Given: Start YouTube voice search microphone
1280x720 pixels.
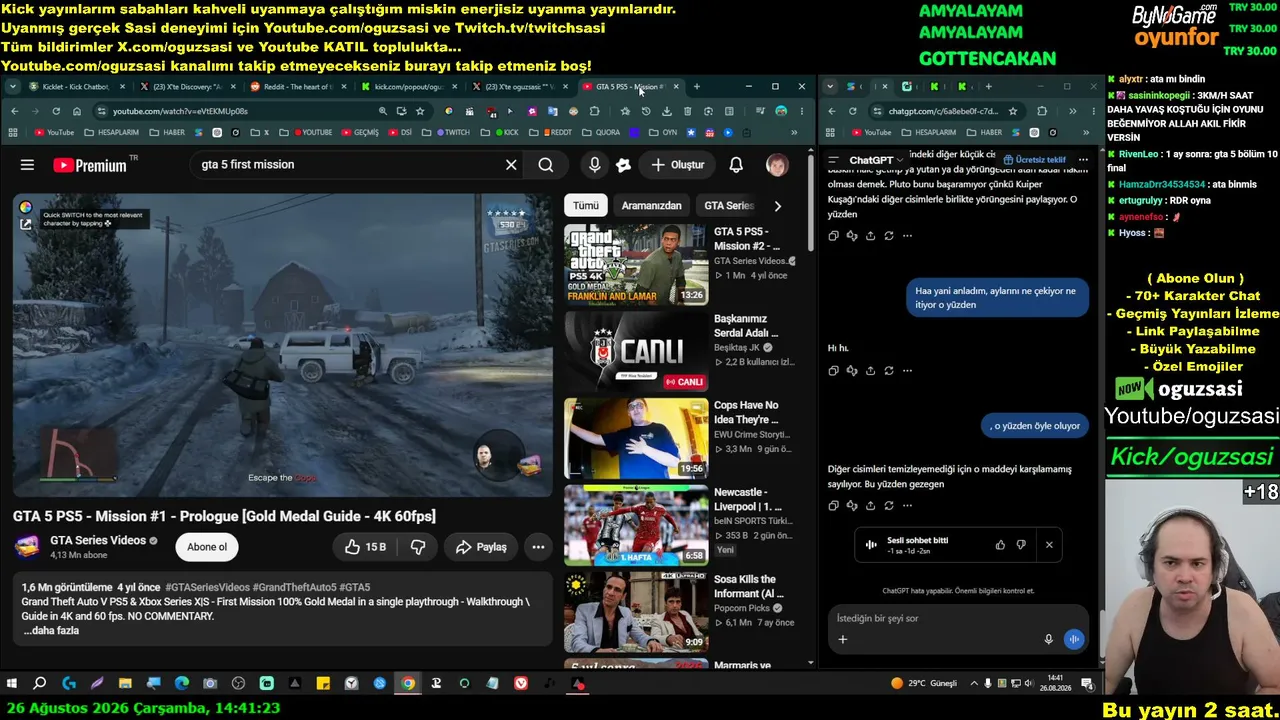Looking at the screenshot, I should [x=595, y=165].
